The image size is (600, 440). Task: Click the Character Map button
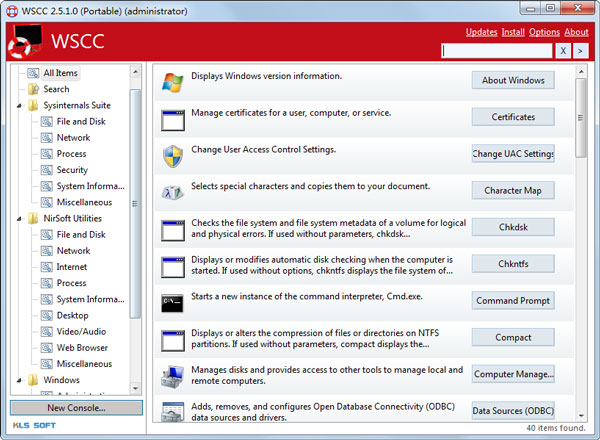(x=513, y=190)
